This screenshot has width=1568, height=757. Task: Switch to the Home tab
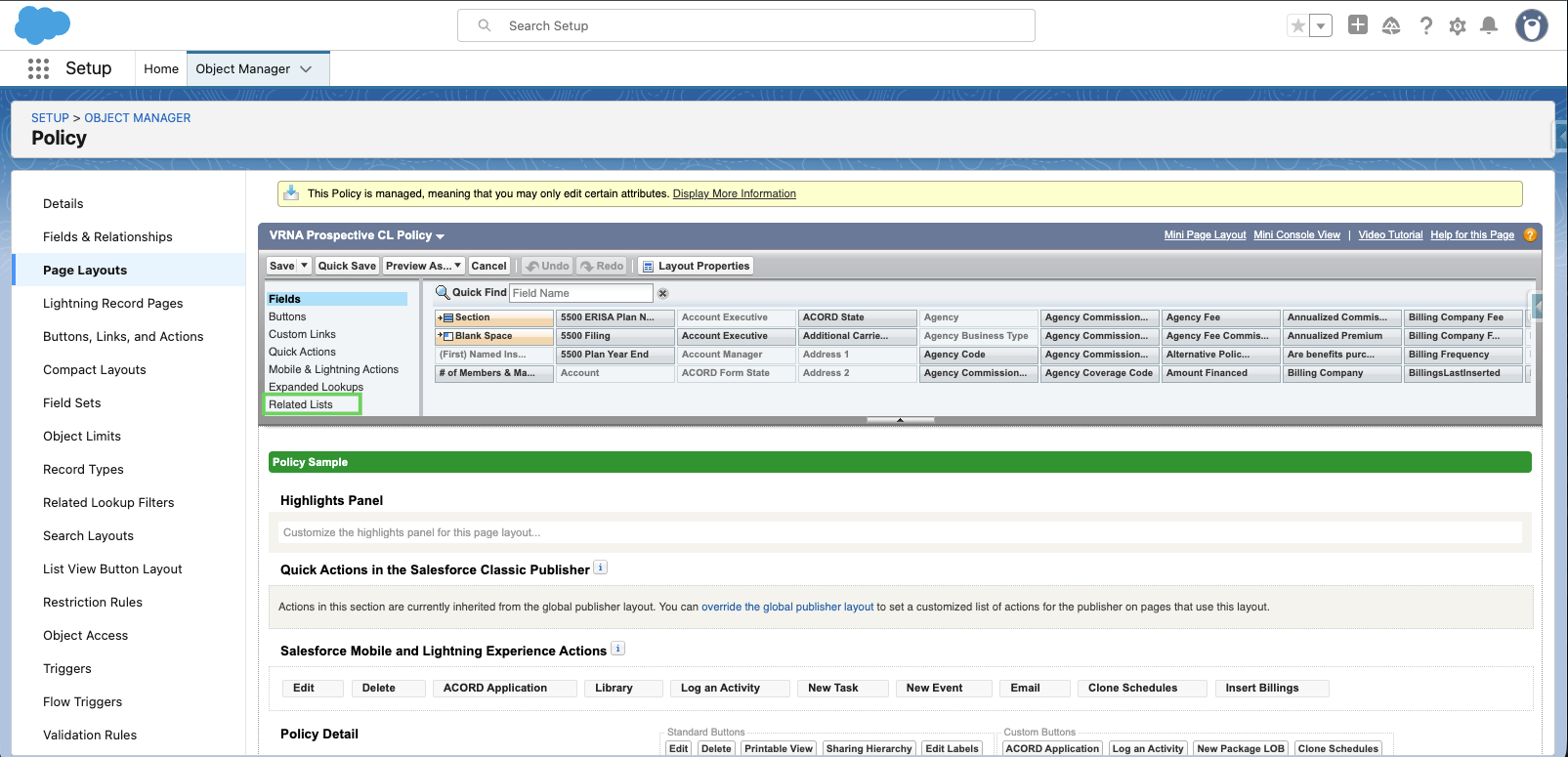(161, 68)
